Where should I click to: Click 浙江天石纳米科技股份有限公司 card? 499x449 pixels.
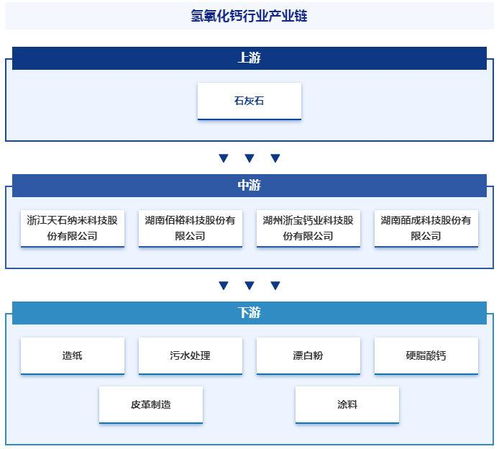coord(72,228)
